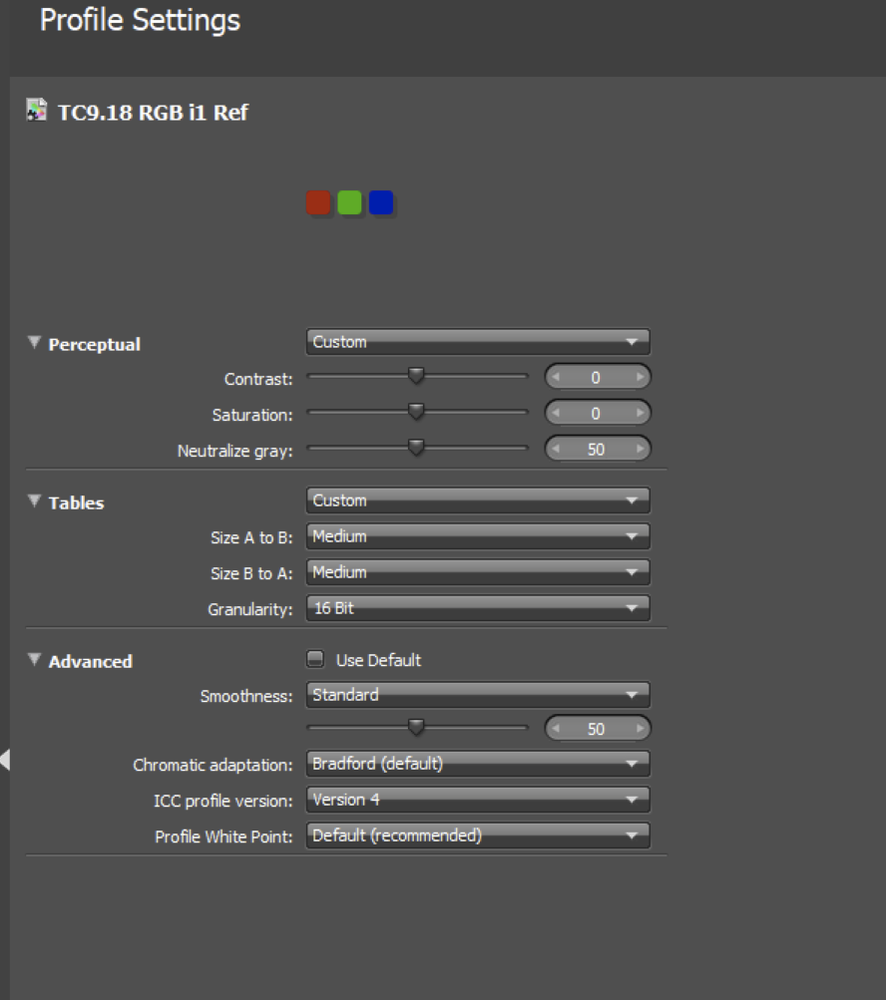Open the Perceptual preset dropdown
This screenshot has width=886, height=1000.
[x=477, y=342]
